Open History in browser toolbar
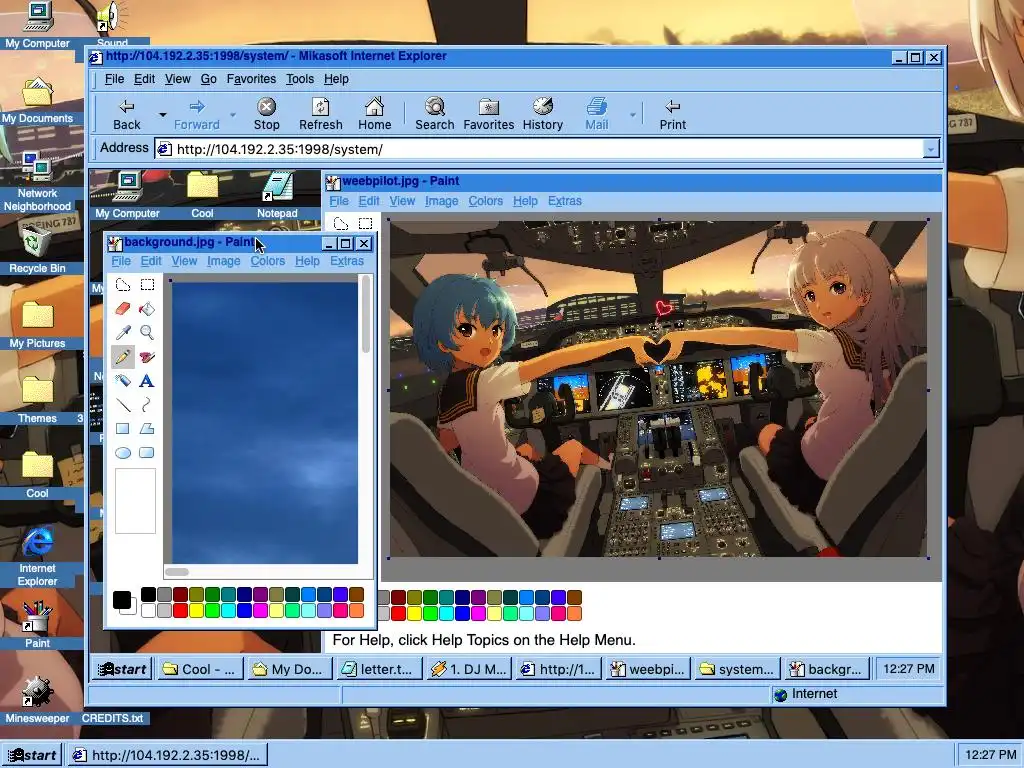Viewport: 1024px width, 768px height. pyautogui.click(x=543, y=114)
